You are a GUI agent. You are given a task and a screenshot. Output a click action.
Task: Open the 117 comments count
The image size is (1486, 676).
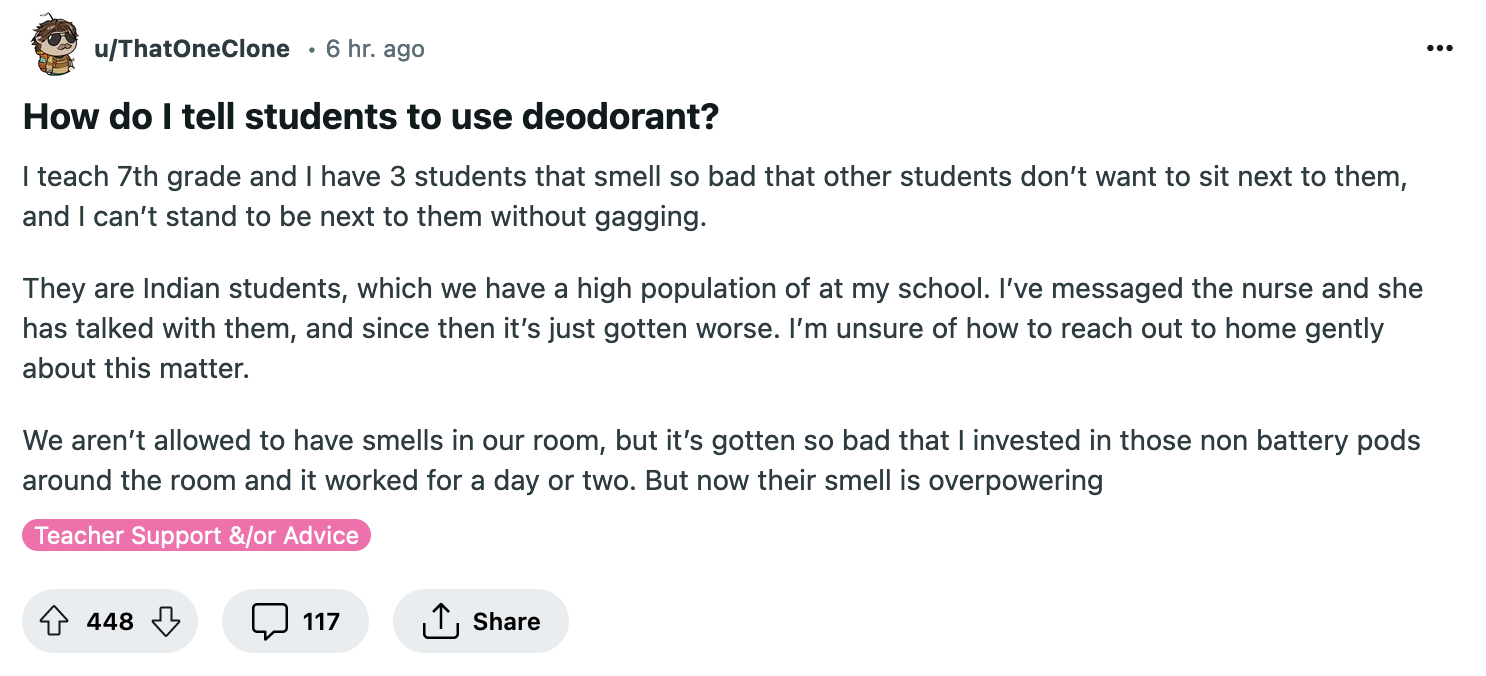coord(321,621)
